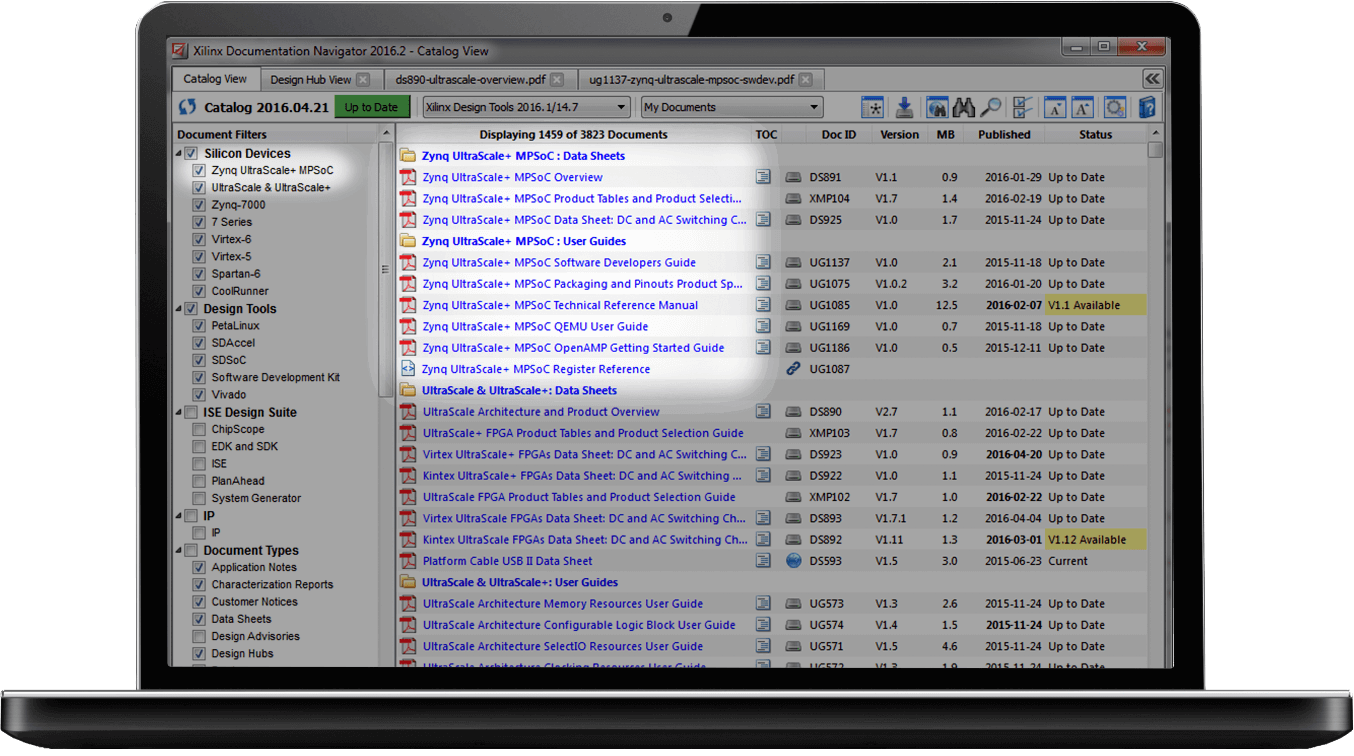1354x756 pixels.
Task: Open the Xilinx Design Tools version dropdown
Action: click(526, 108)
